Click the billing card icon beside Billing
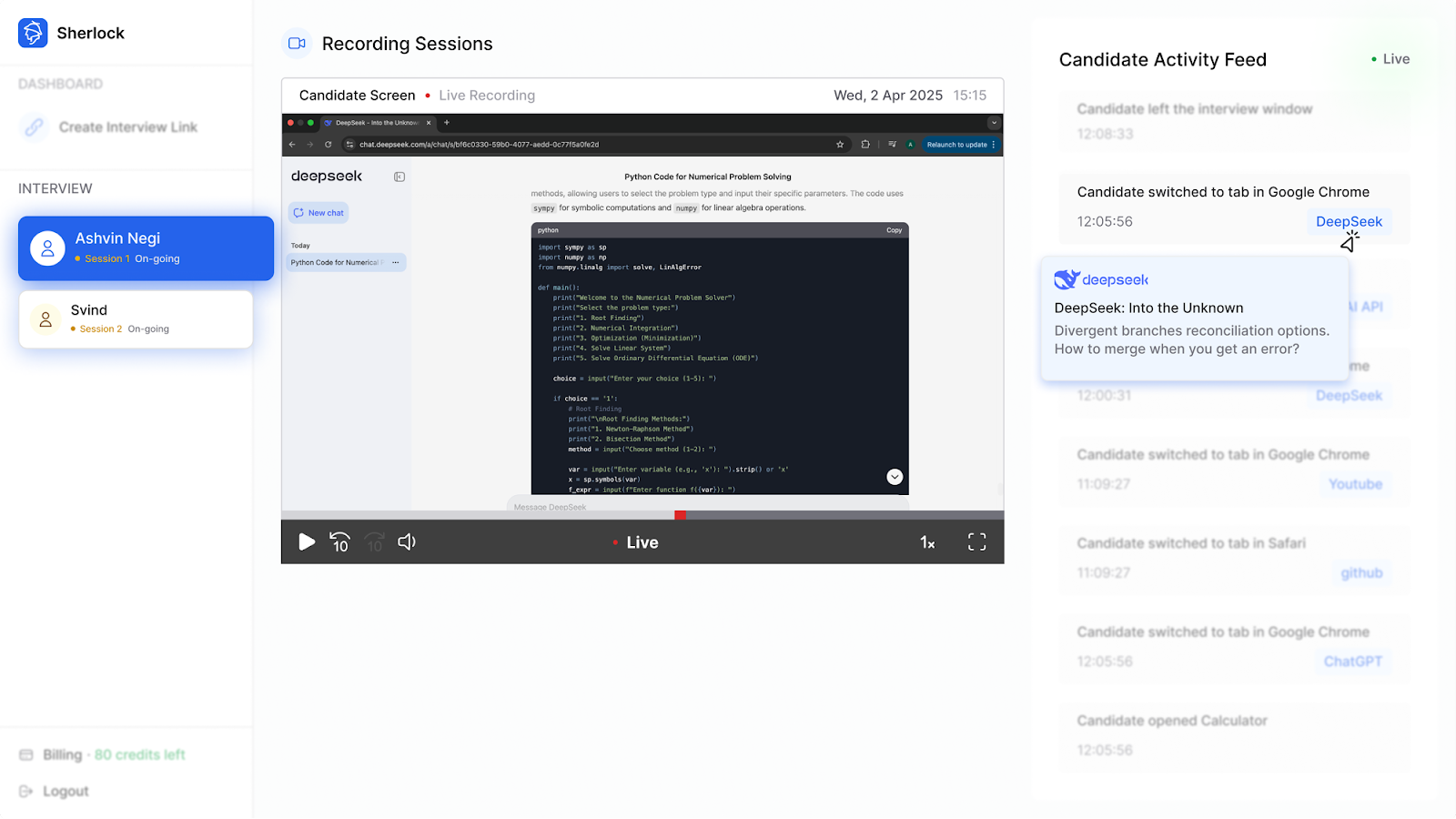Image resolution: width=1456 pixels, height=819 pixels. click(27, 754)
